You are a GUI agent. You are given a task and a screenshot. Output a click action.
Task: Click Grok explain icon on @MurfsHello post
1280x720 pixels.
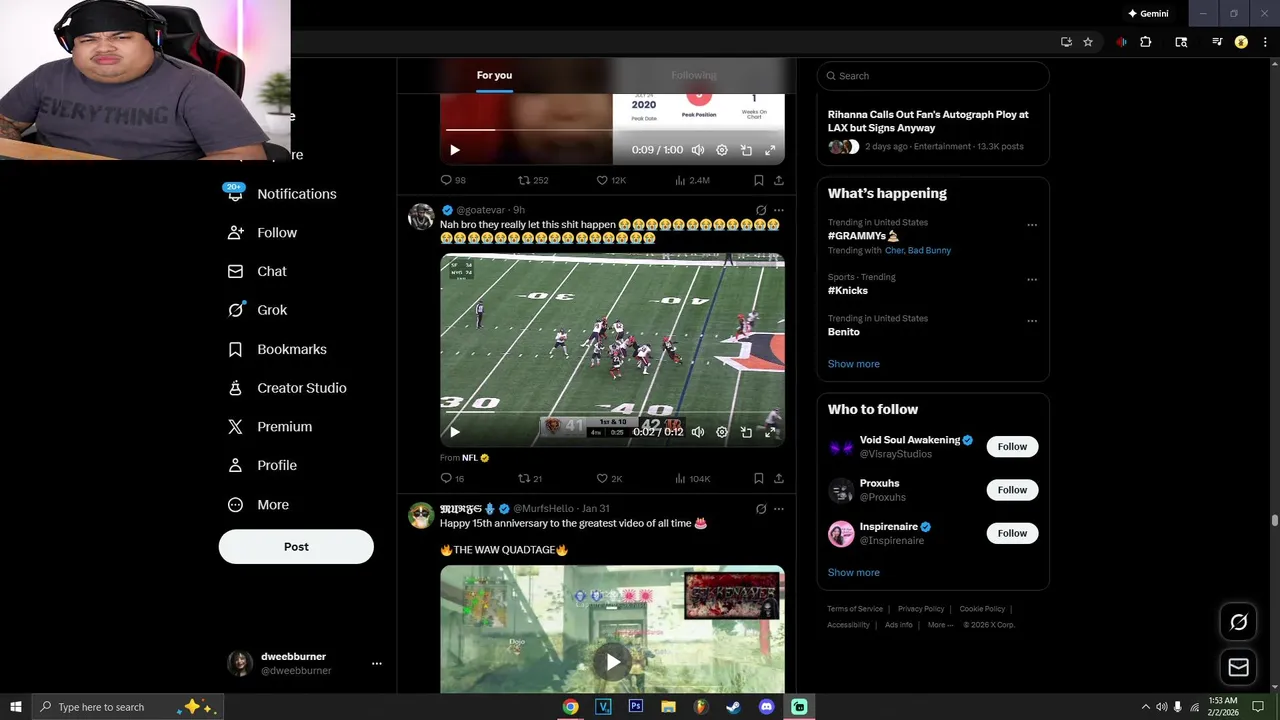coord(761,508)
